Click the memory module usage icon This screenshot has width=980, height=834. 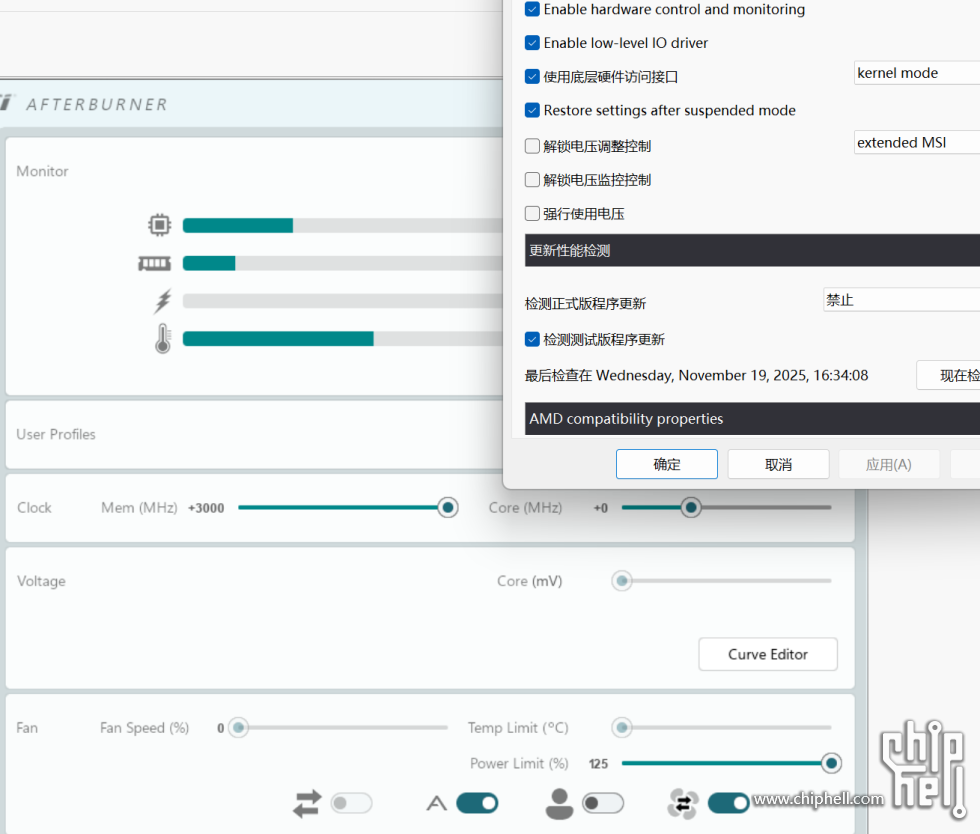[x=155, y=263]
